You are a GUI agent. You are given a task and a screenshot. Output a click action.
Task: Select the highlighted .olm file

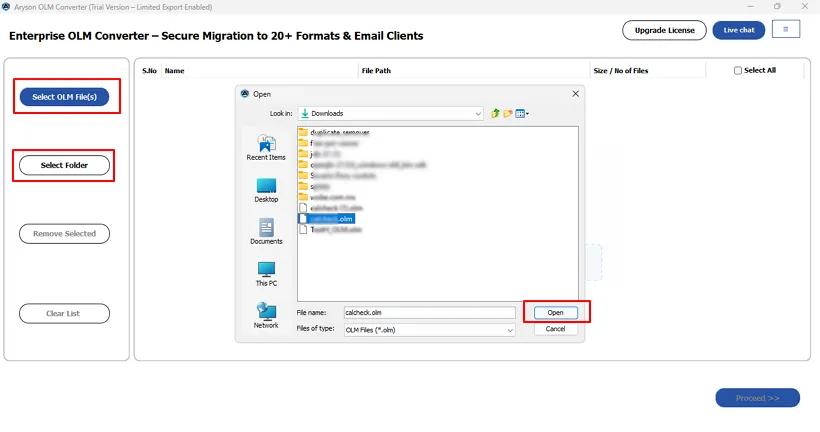[327, 219]
